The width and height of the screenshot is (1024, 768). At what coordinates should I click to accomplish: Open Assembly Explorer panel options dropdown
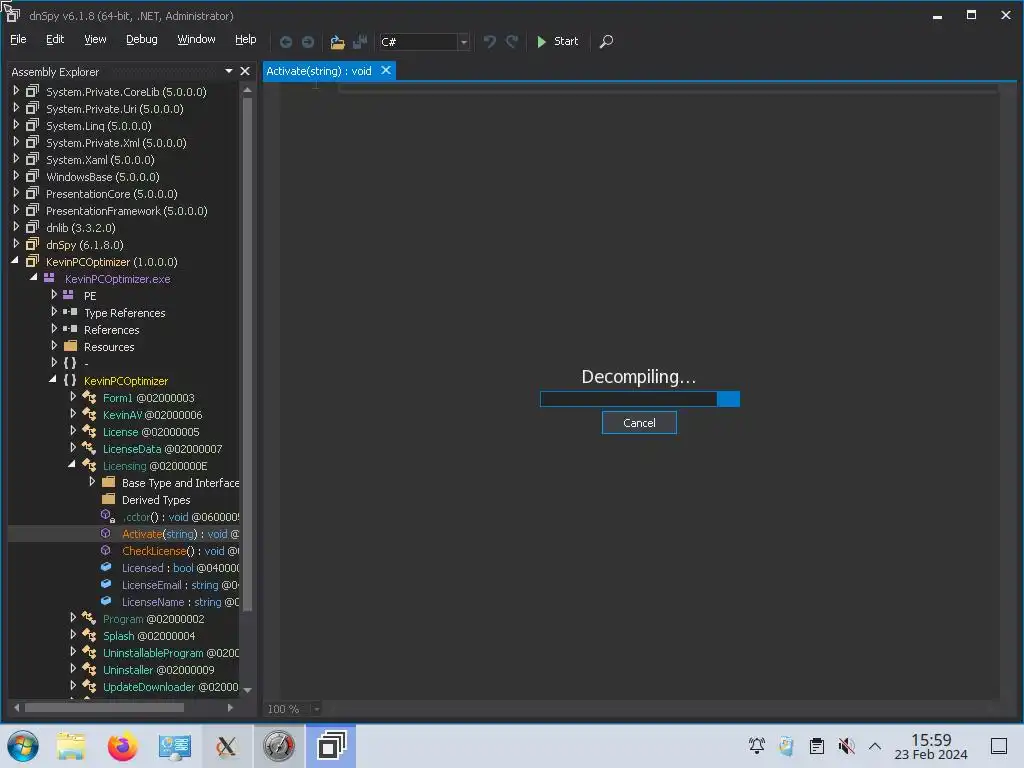[x=229, y=71]
